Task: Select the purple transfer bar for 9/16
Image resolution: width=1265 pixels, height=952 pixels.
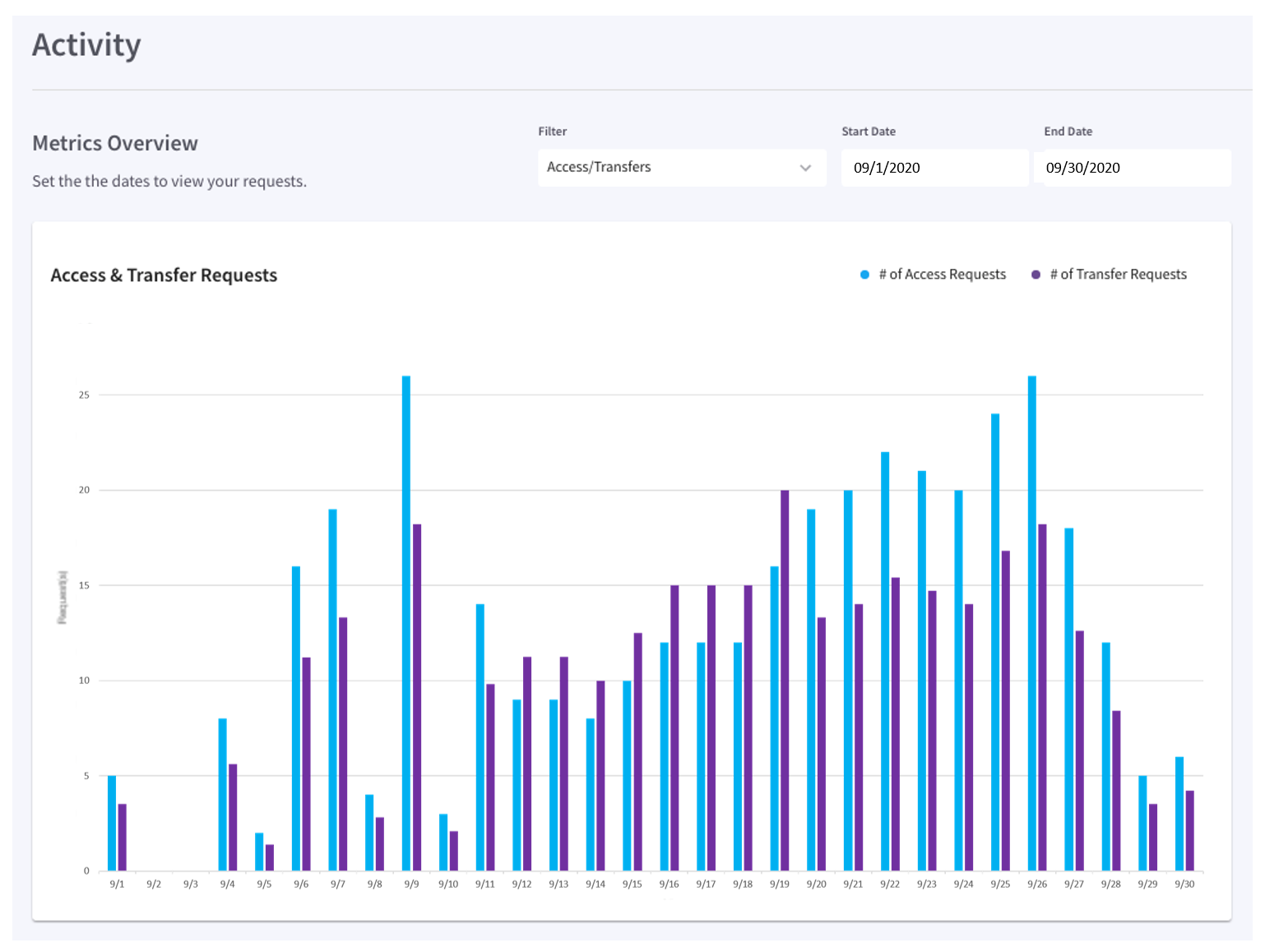Action: (x=674, y=728)
